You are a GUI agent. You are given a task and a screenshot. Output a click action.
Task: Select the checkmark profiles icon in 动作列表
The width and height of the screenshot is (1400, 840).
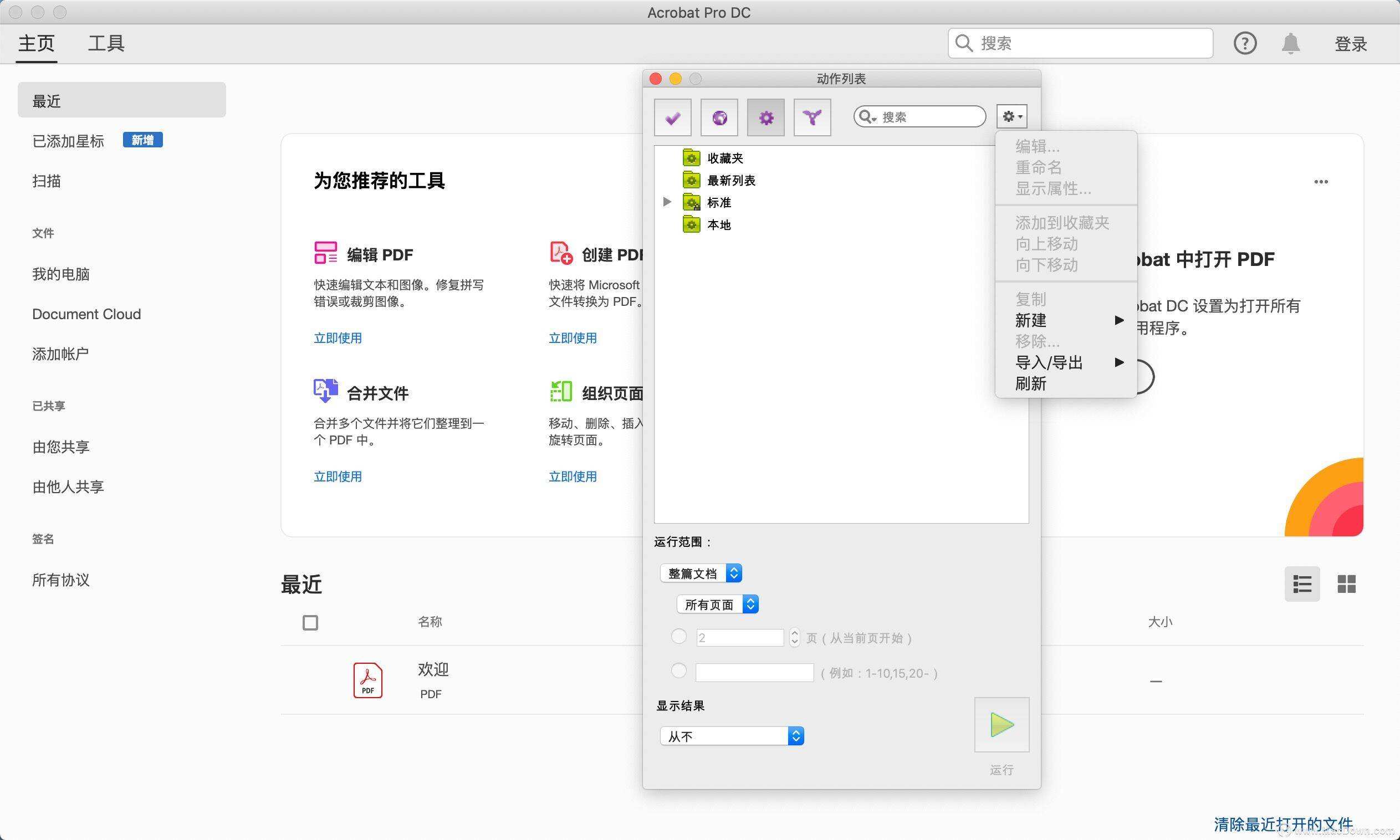pyautogui.click(x=672, y=117)
